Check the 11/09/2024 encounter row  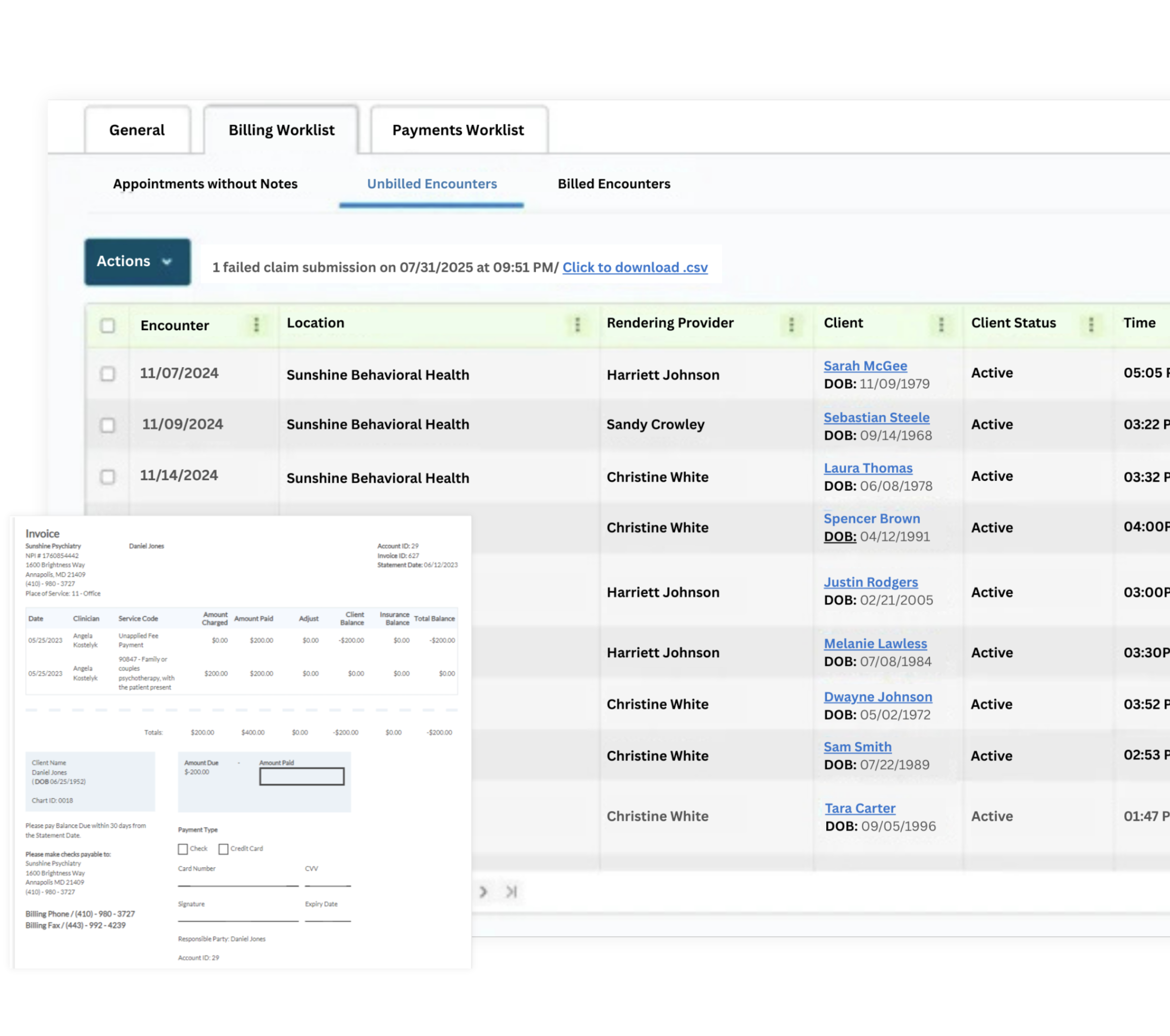click(107, 425)
